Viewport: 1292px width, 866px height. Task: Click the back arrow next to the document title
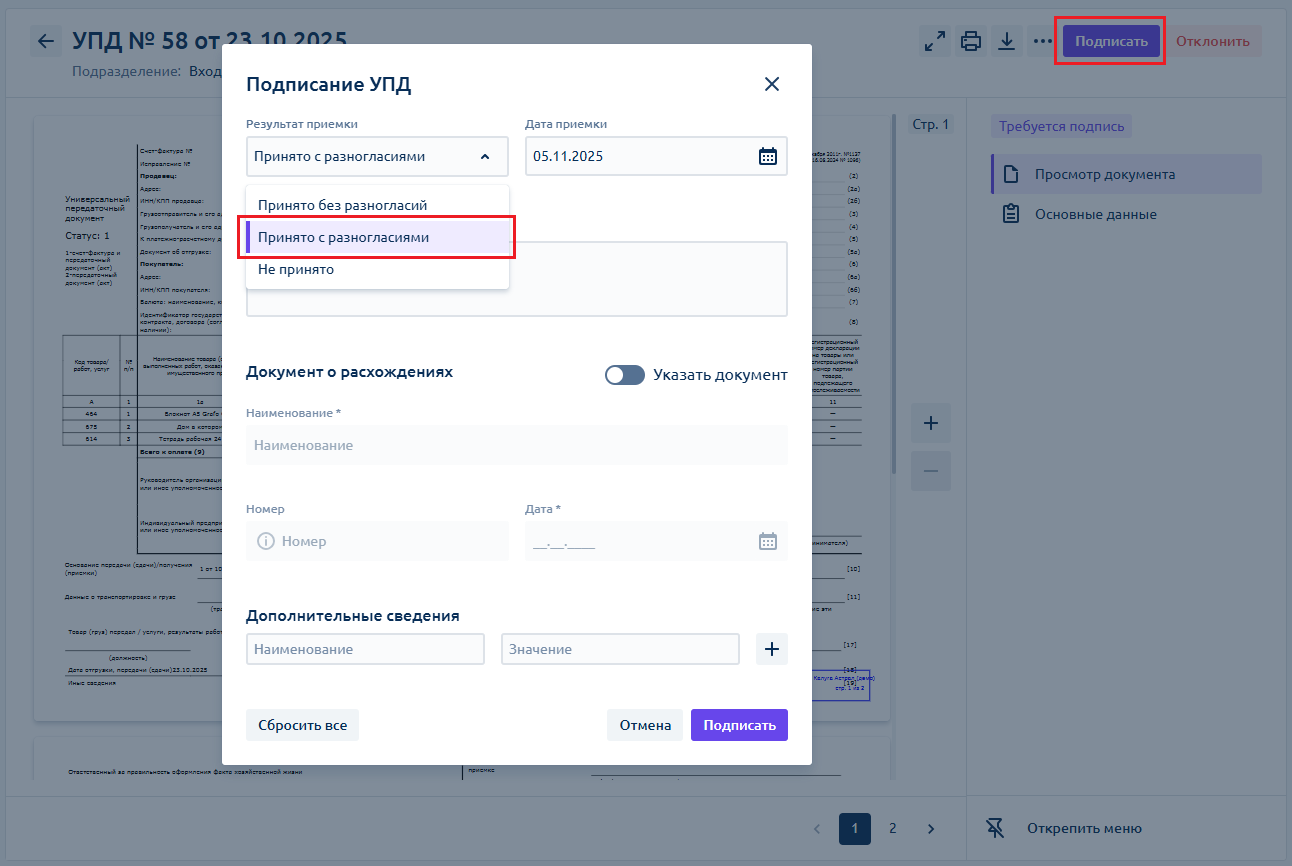coord(45,41)
